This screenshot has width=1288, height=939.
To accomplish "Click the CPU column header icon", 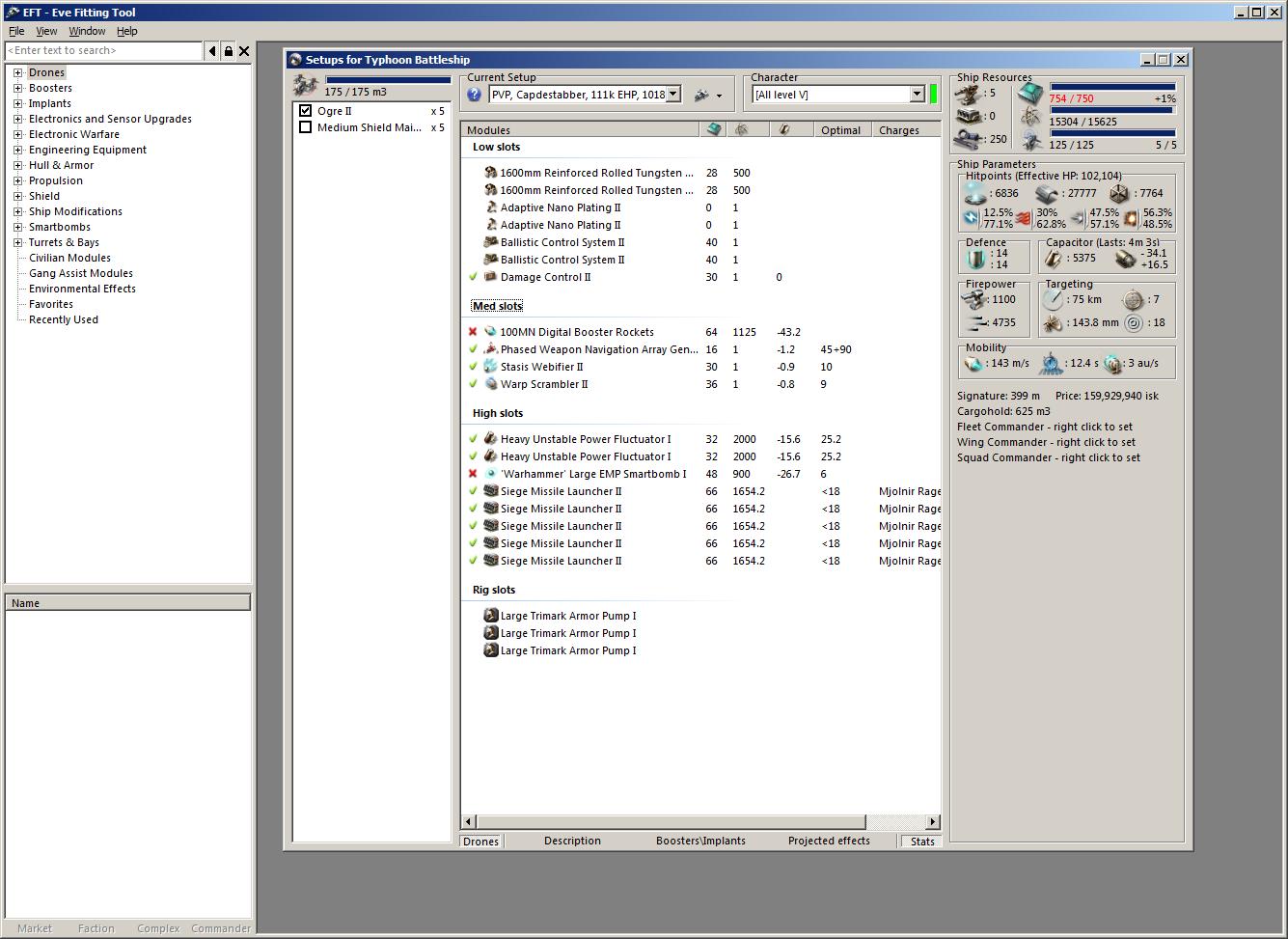I will [x=713, y=129].
